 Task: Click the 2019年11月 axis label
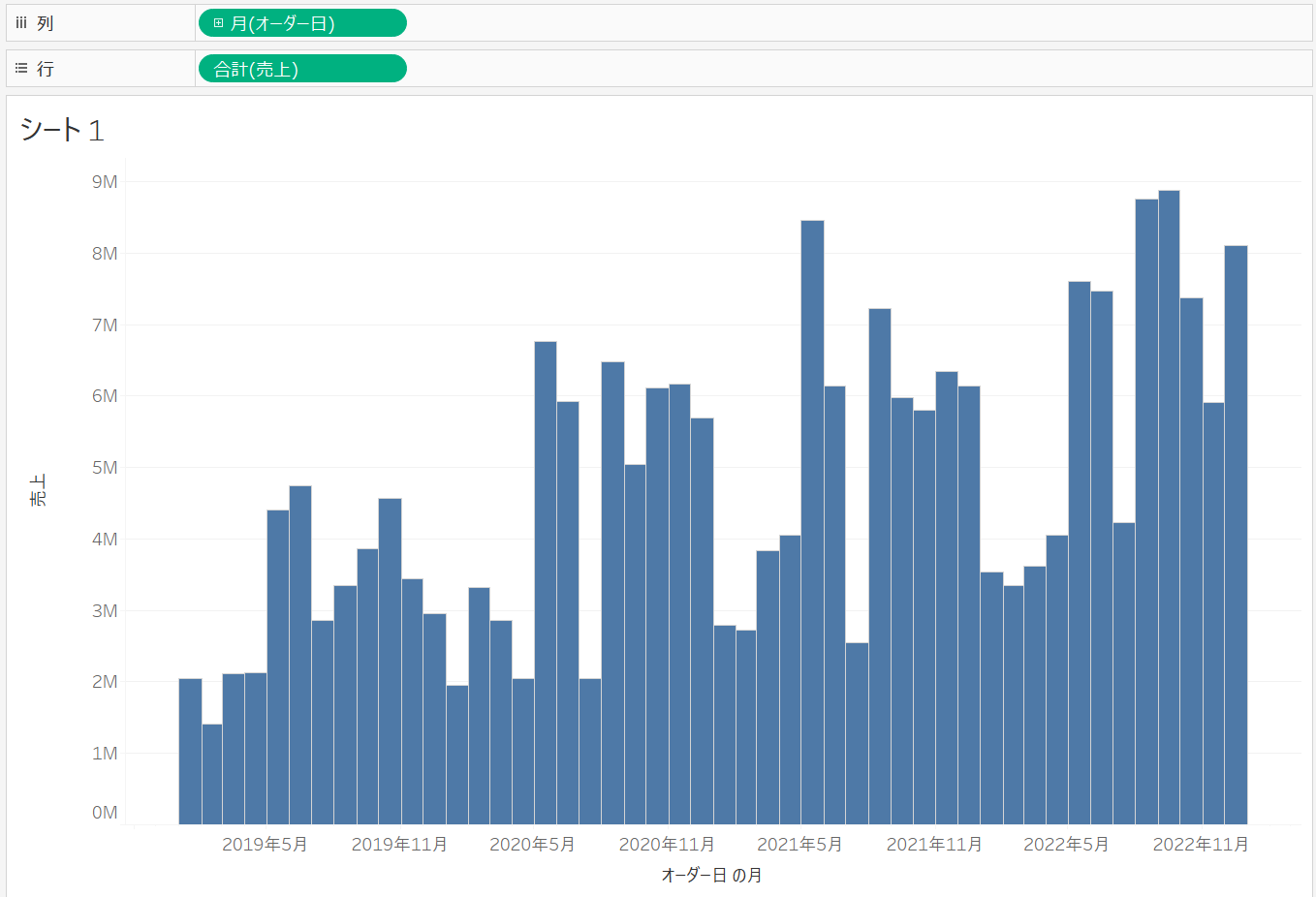[399, 845]
